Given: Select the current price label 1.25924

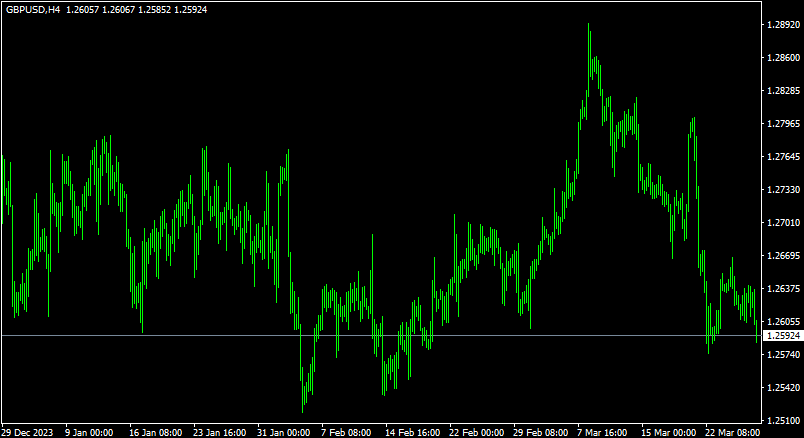Looking at the screenshot, I should pos(783,336).
